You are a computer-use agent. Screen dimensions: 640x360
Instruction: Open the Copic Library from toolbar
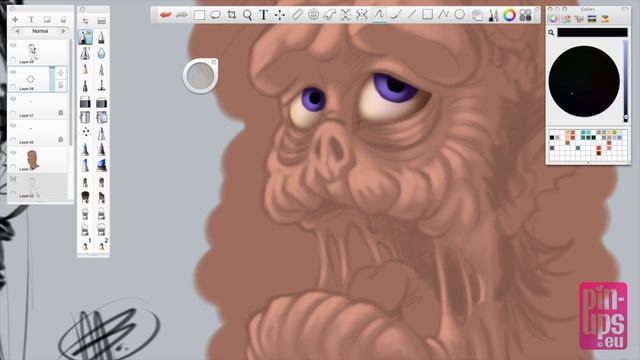tap(525, 16)
